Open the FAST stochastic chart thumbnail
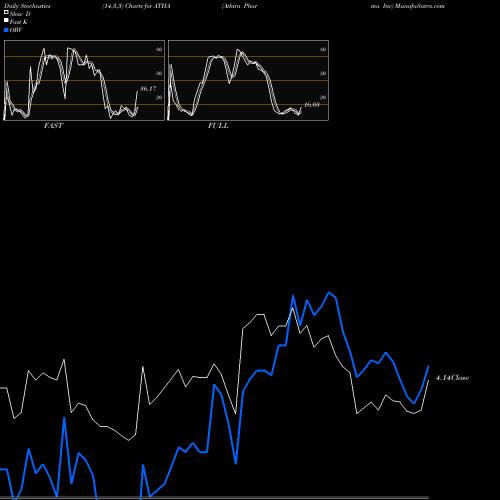The image size is (500, 500). pyautogui.click(x=84, y=80)
